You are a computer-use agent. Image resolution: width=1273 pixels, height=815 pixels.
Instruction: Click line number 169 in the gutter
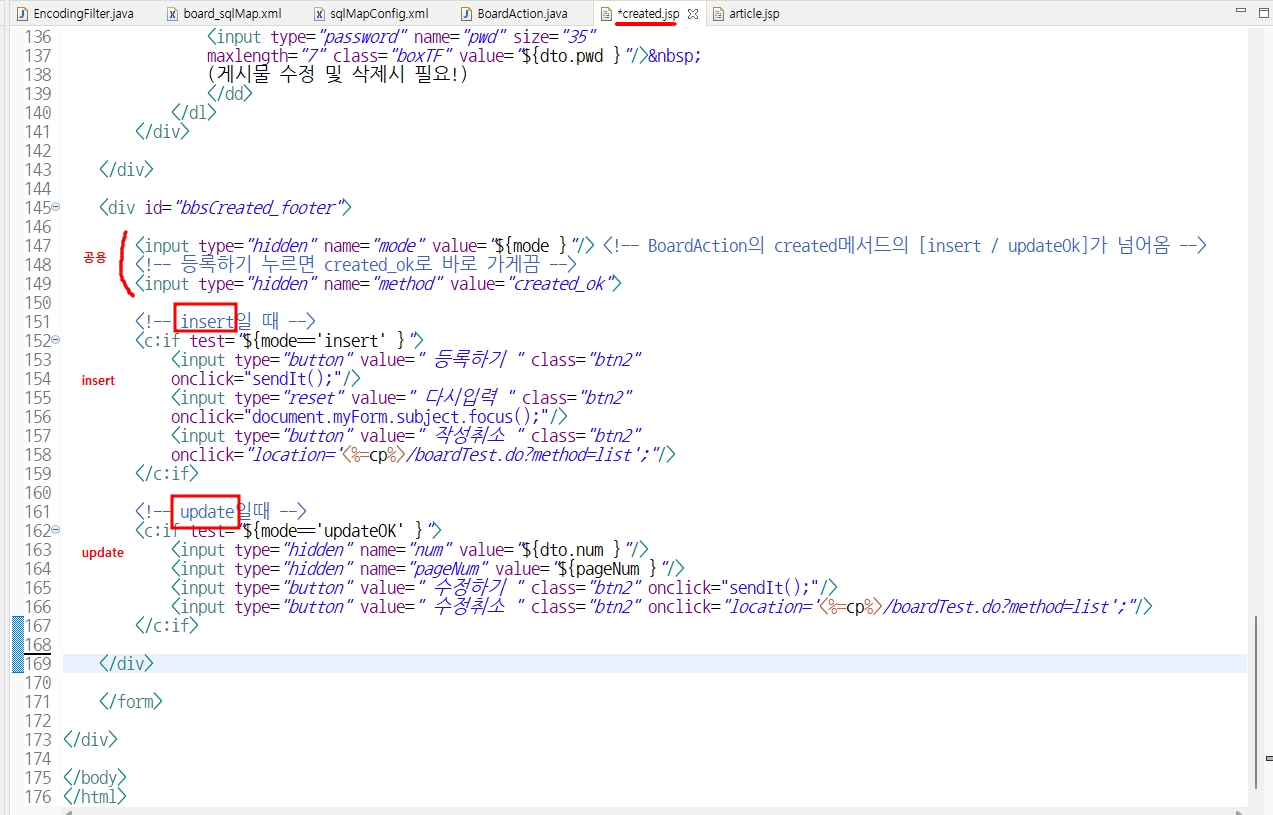tap(37, 664)
